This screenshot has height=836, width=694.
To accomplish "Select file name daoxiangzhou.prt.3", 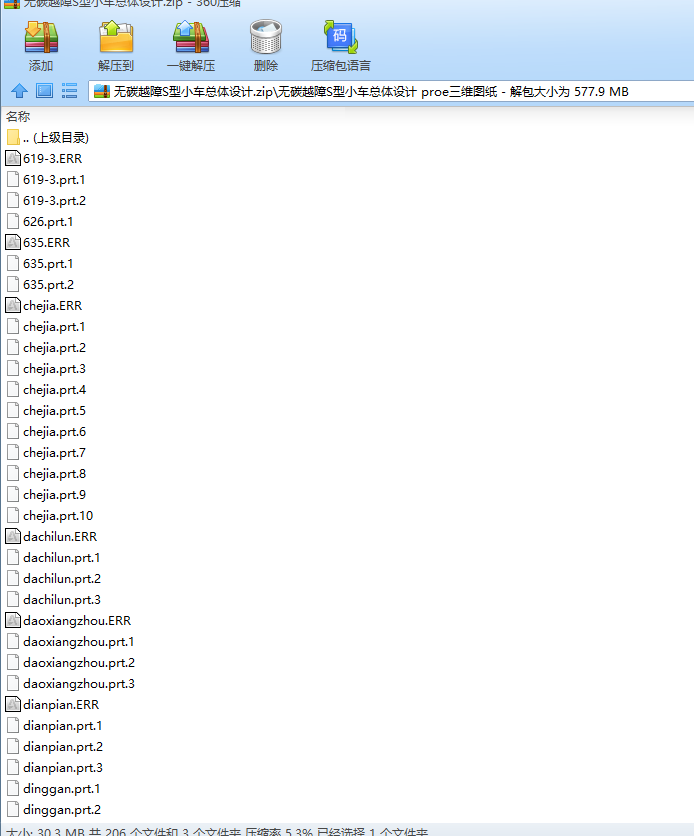I will [79, 684].
